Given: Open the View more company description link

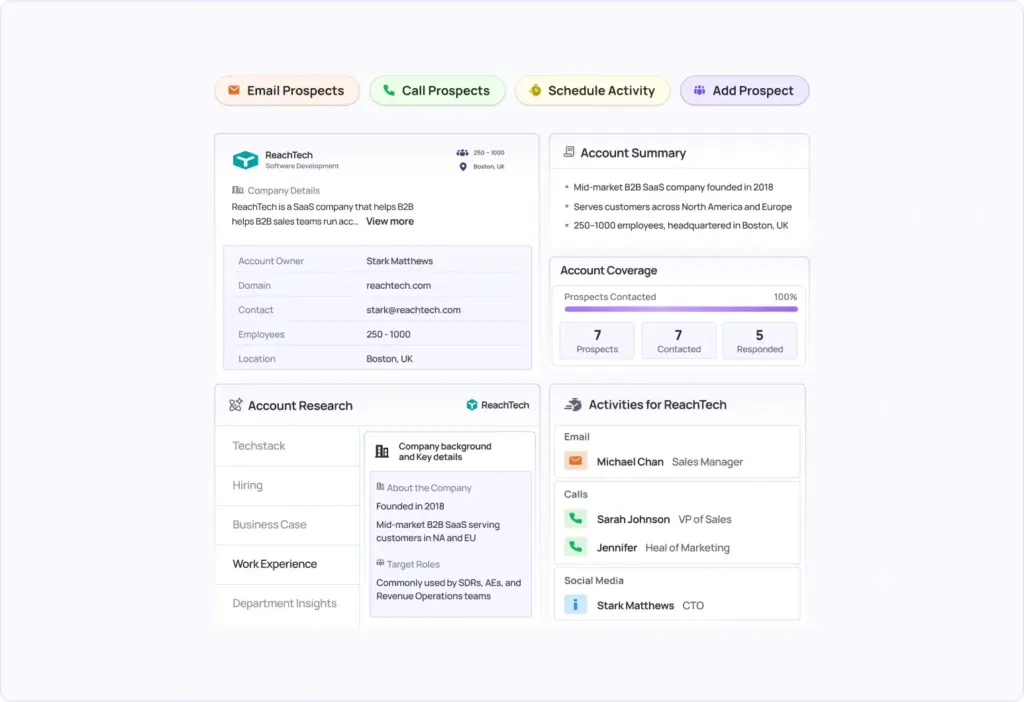Looking at the screenshot, I should pyautogui.click(x=389, y=221).
